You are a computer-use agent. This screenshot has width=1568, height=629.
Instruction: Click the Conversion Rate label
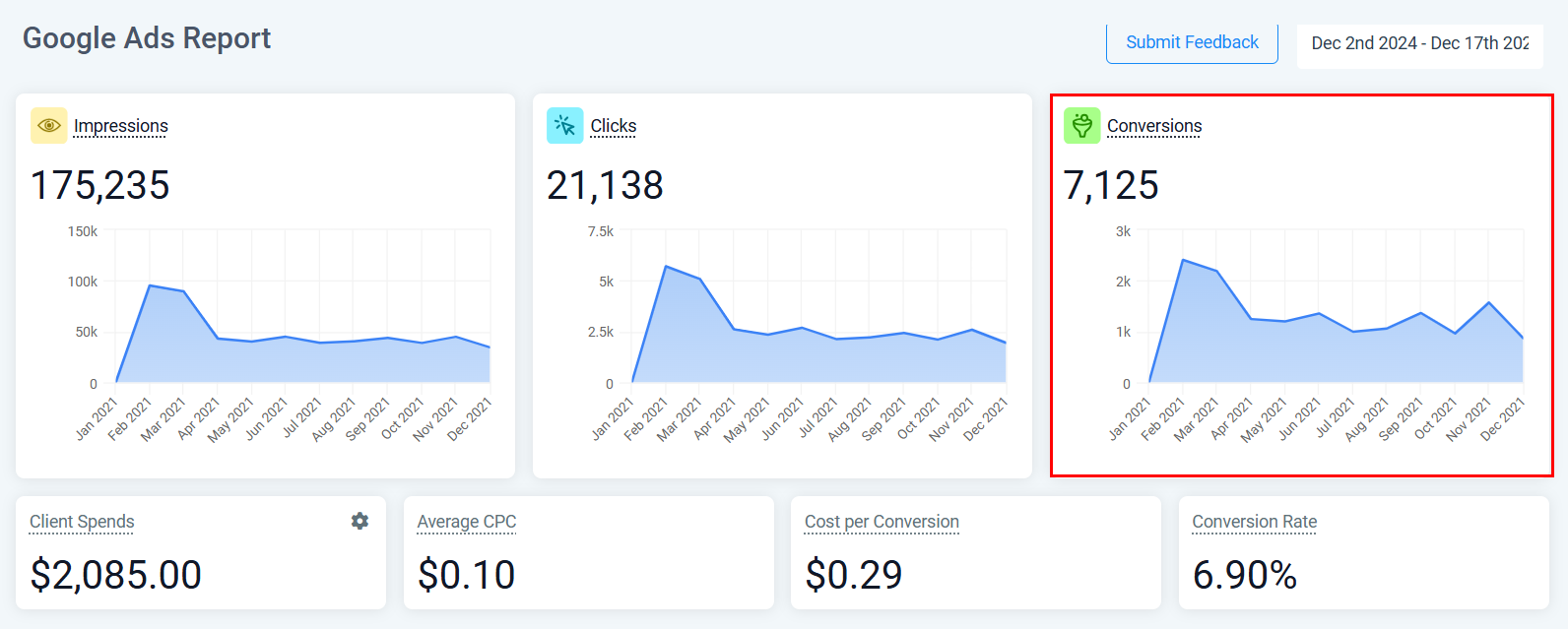1254,522
